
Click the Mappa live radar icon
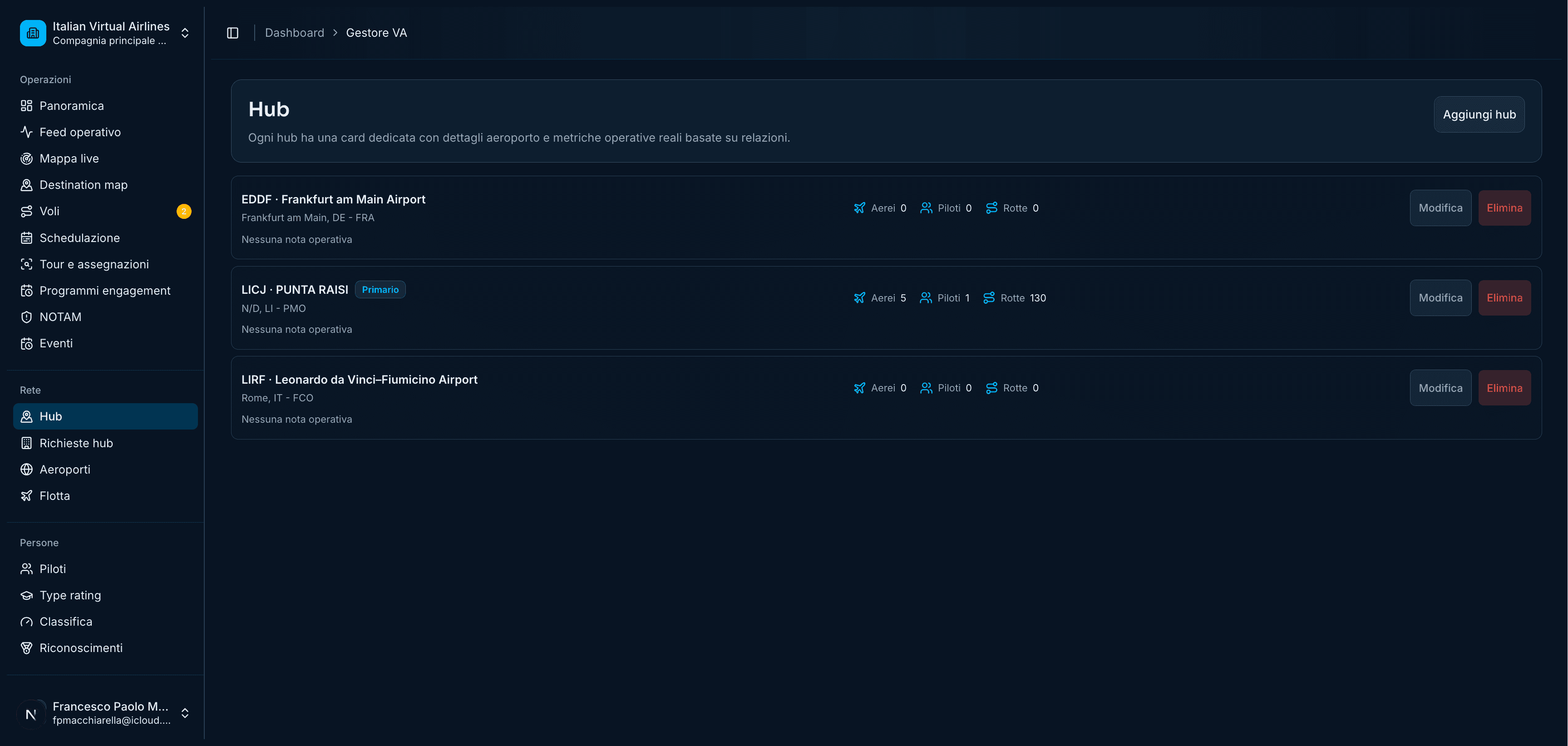[26, 158]
